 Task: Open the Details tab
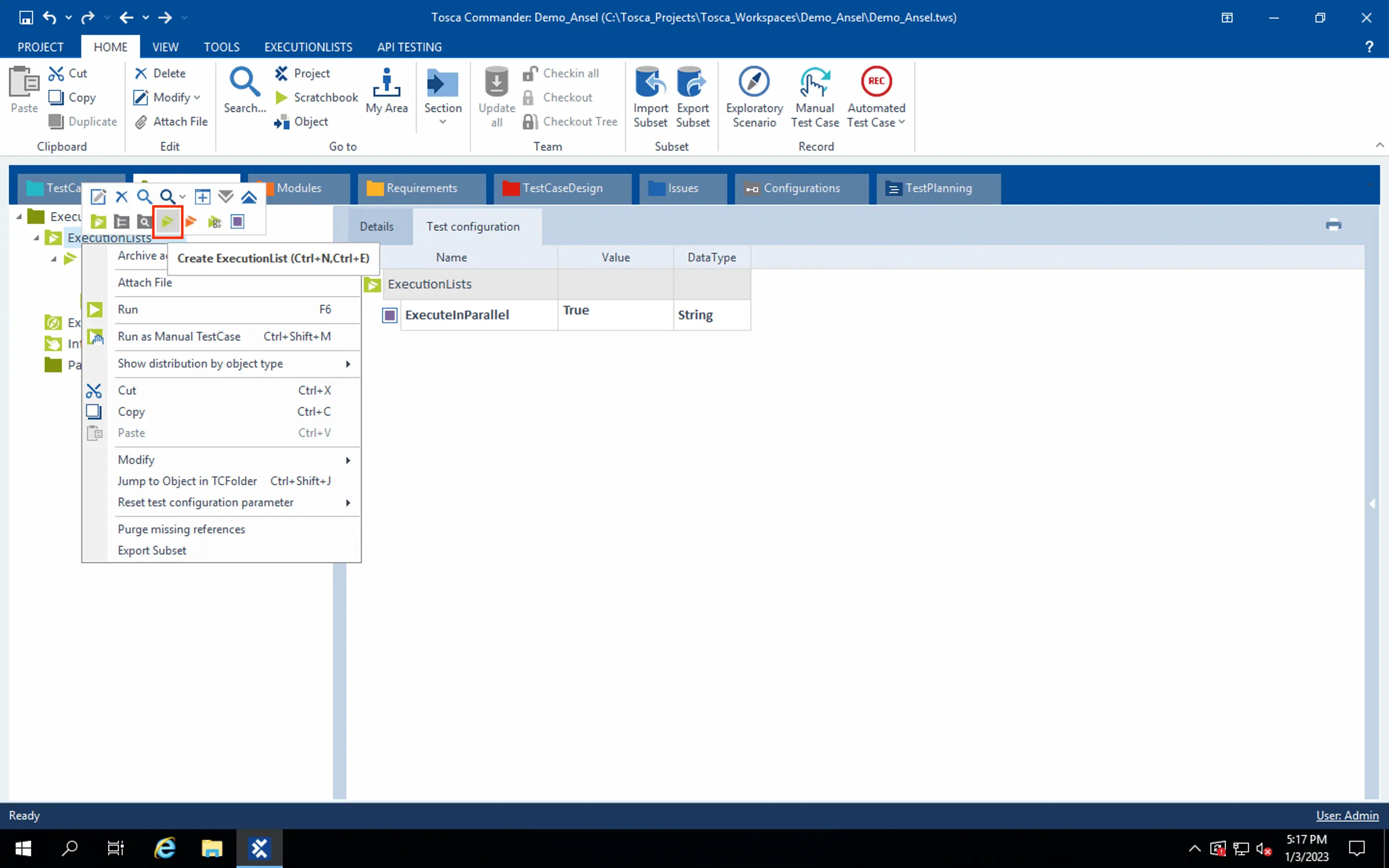(x=377, y=227)
